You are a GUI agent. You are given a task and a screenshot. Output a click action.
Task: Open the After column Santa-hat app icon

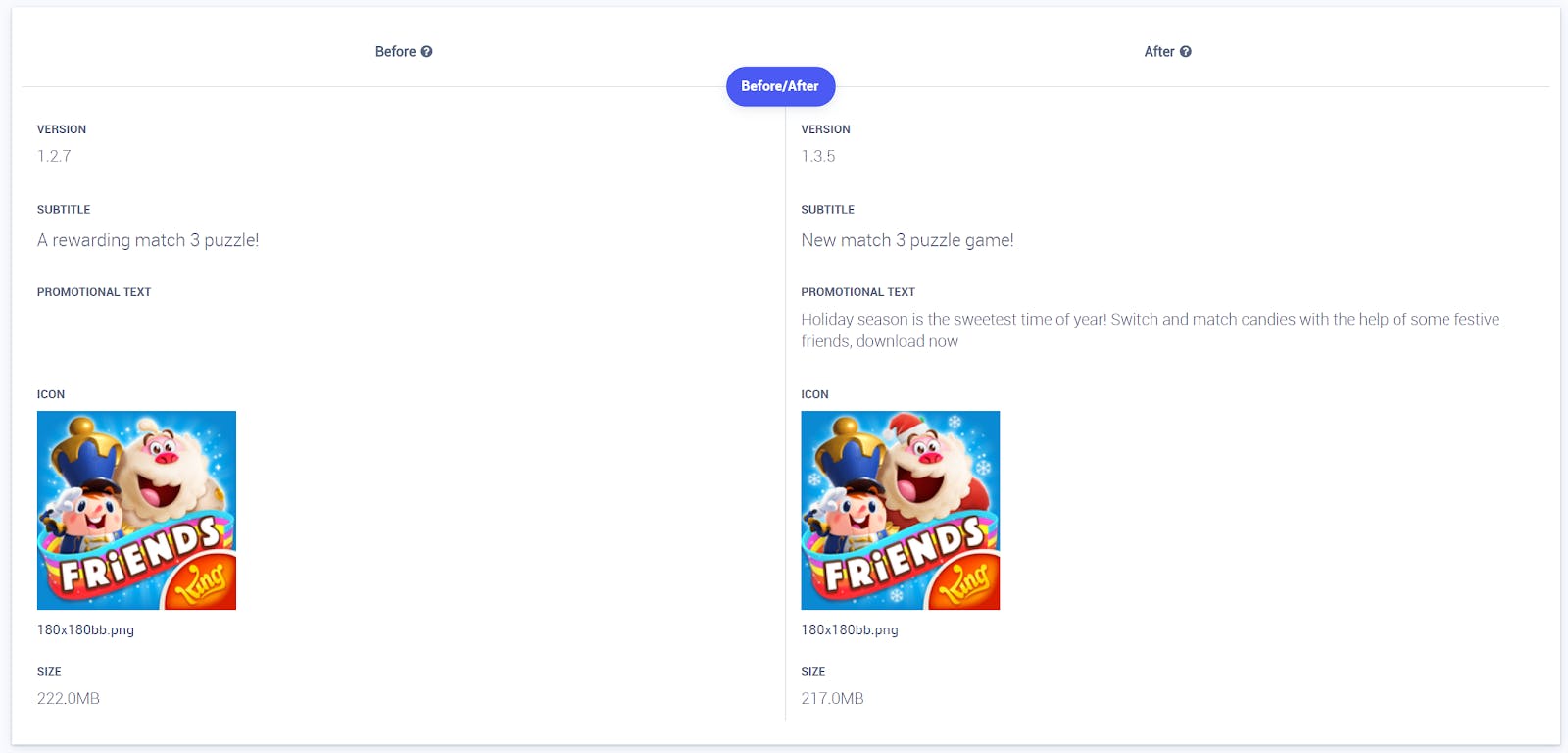[900, 510]
